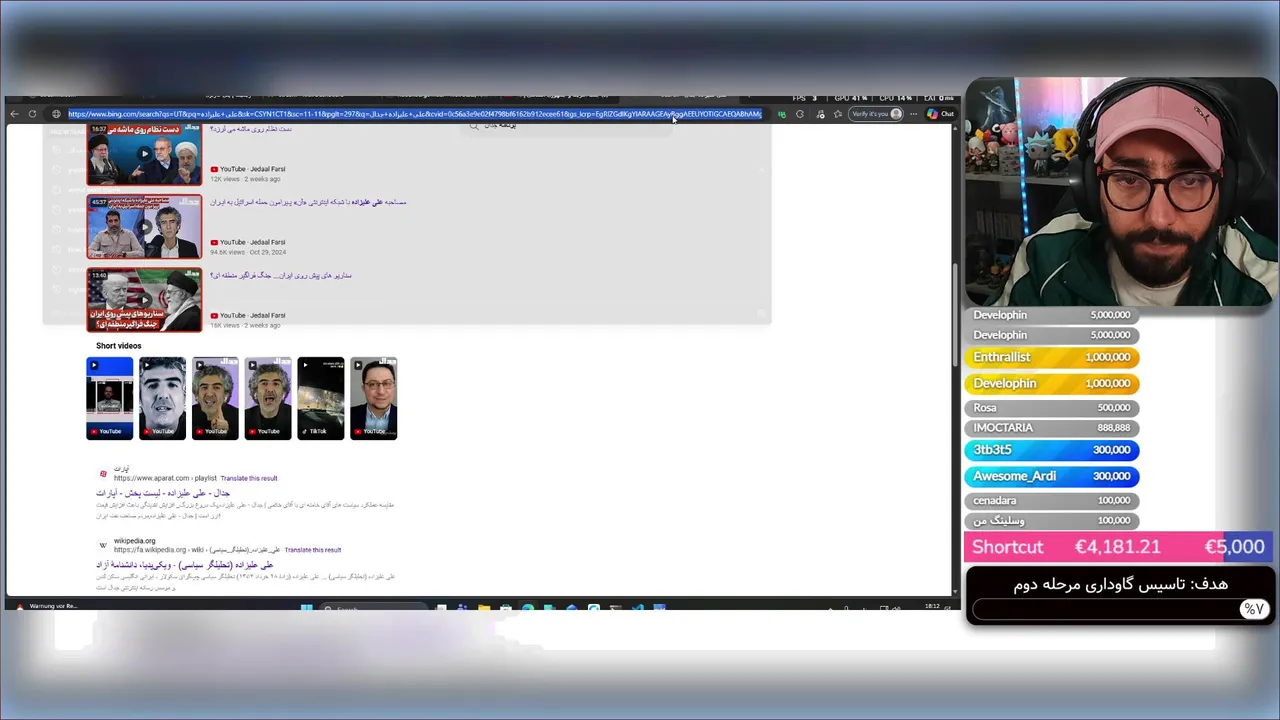Reload the Bing page with refresh icon
The height and width of the screenshot is (720, 1280).
[x=33, y=114]
